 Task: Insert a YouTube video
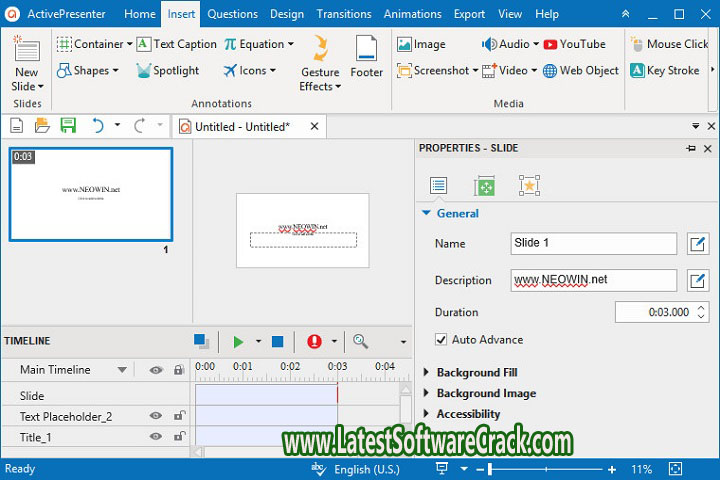pyautogui.click(x=574, y=44)
